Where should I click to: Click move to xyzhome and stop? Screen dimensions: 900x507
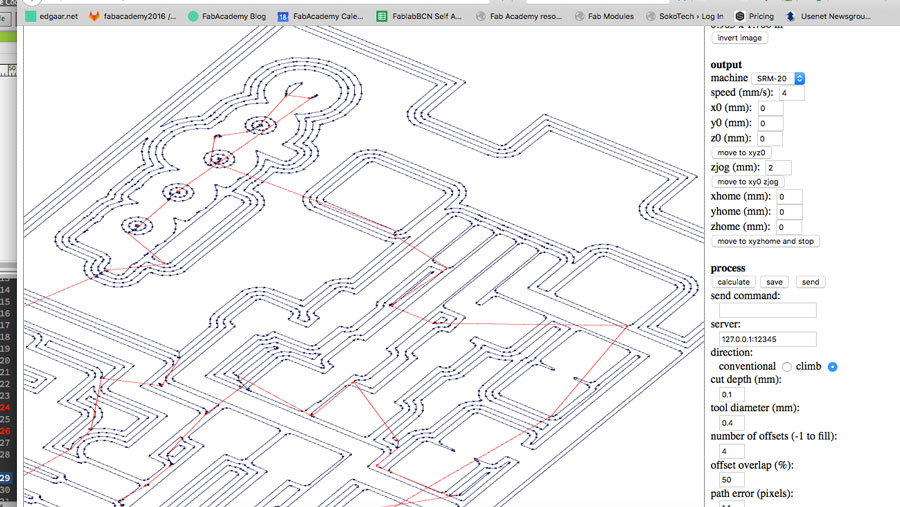point(765,241)
